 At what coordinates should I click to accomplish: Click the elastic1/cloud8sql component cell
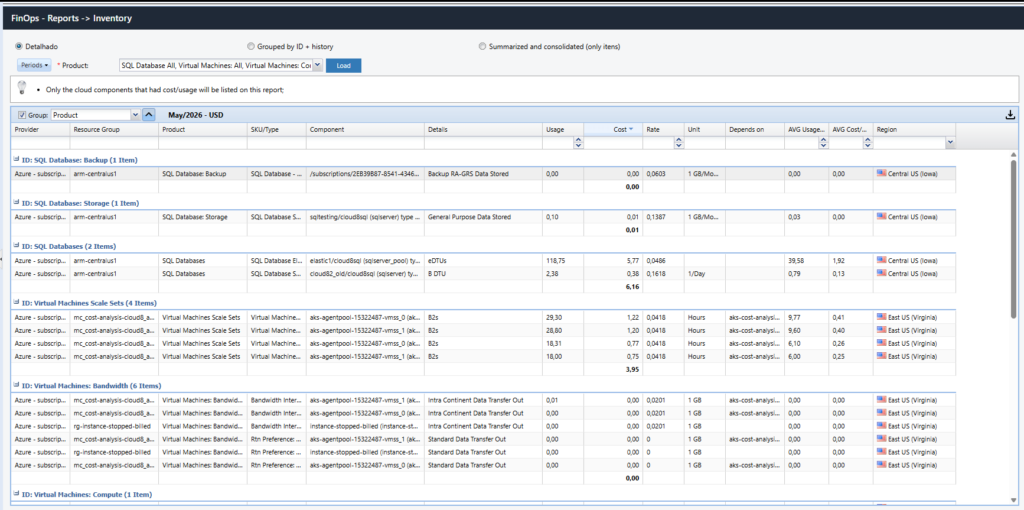[365, 260]
